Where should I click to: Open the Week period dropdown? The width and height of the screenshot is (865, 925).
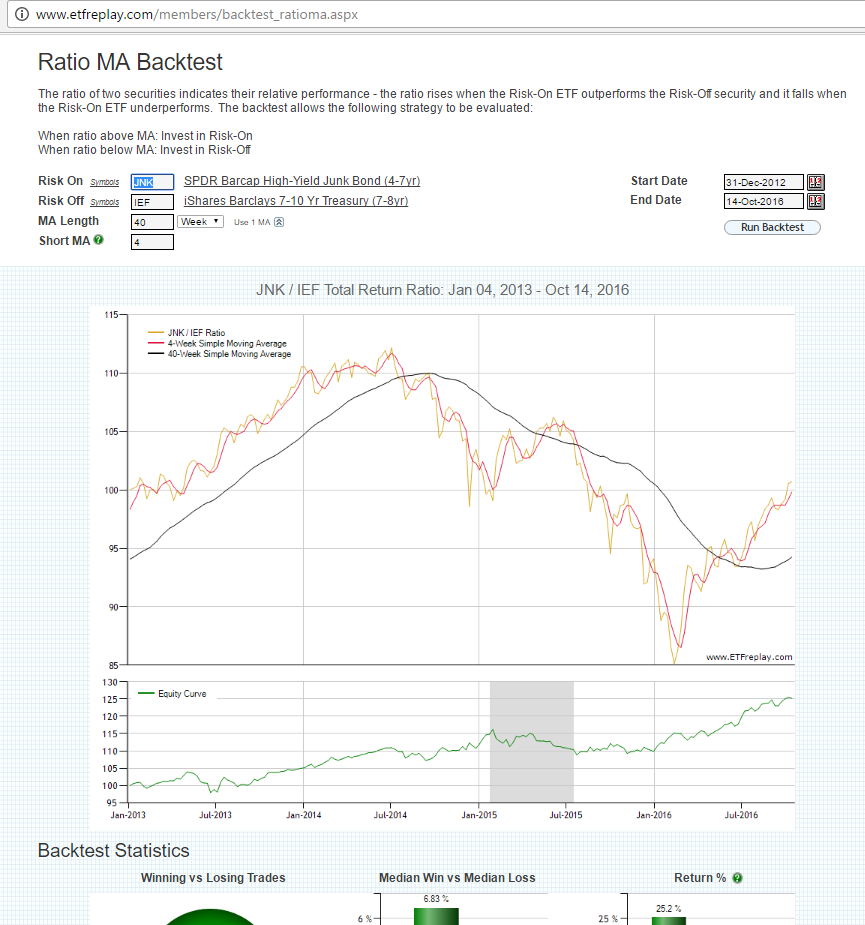[x=201, y=222]
